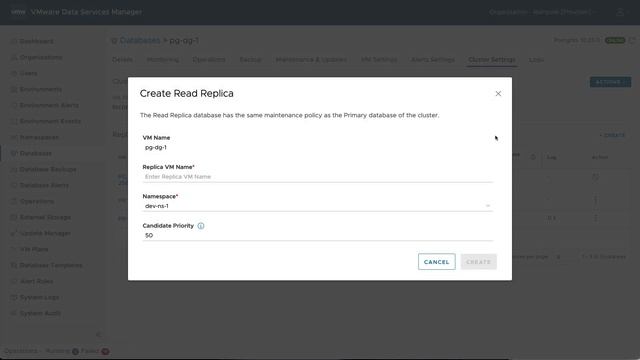Open Dashboard in the sidebar
This screenshot has width=640, height=360.
[36, 41]
